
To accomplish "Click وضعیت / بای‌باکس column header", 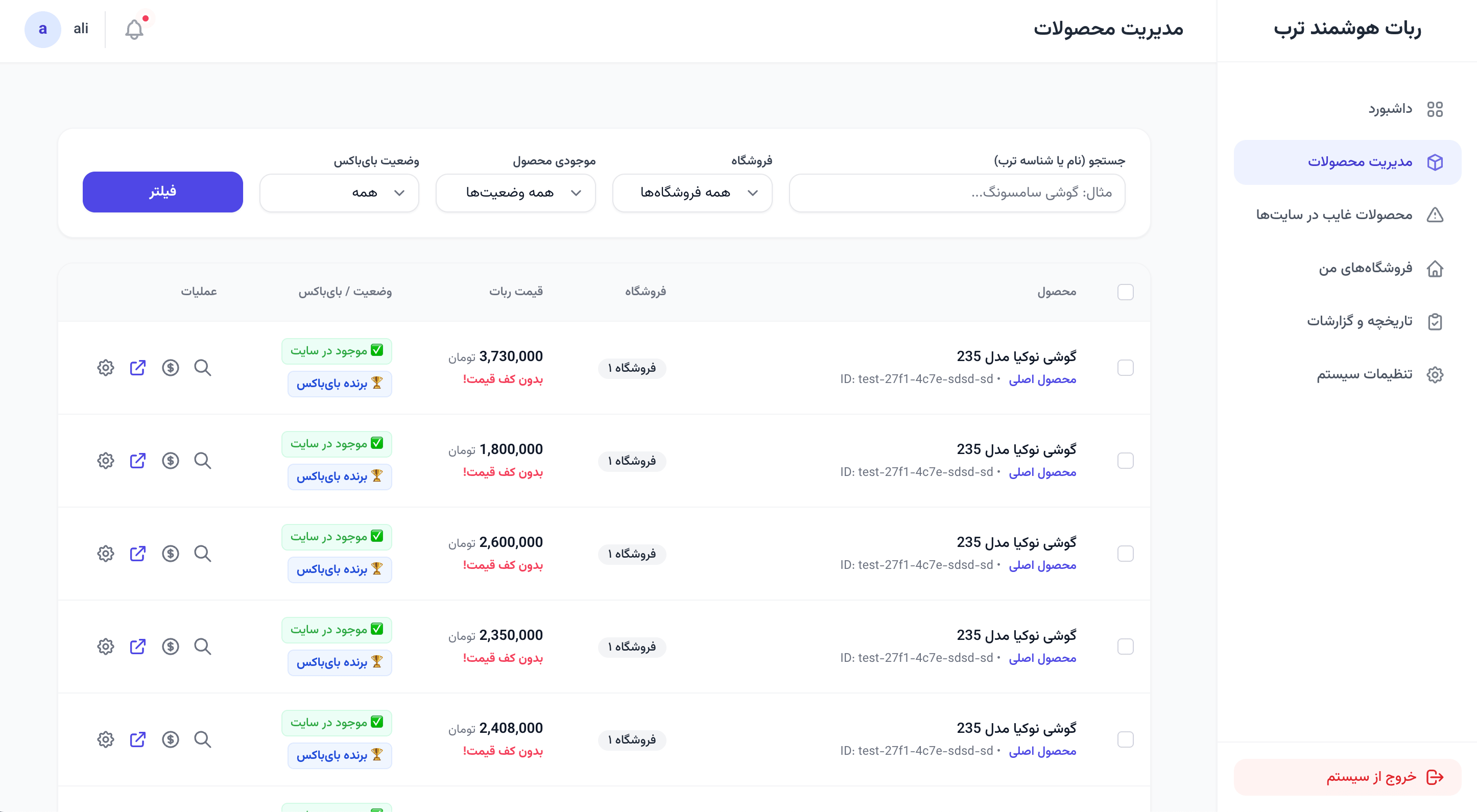I will tap(345, 291).
